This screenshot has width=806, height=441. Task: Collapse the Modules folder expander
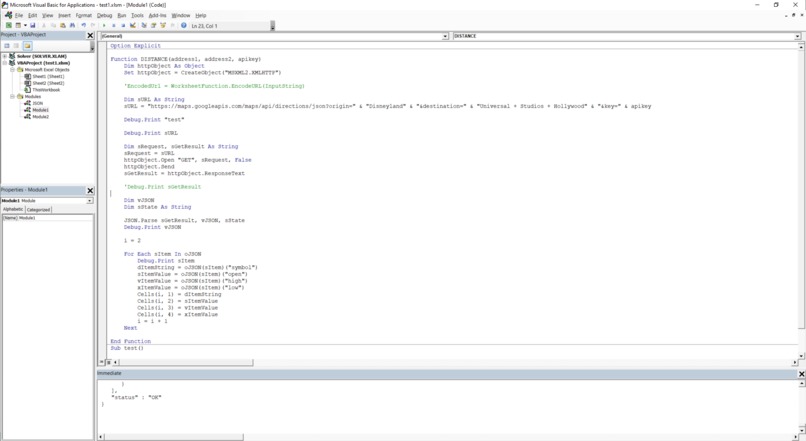[x=12, y=96]
